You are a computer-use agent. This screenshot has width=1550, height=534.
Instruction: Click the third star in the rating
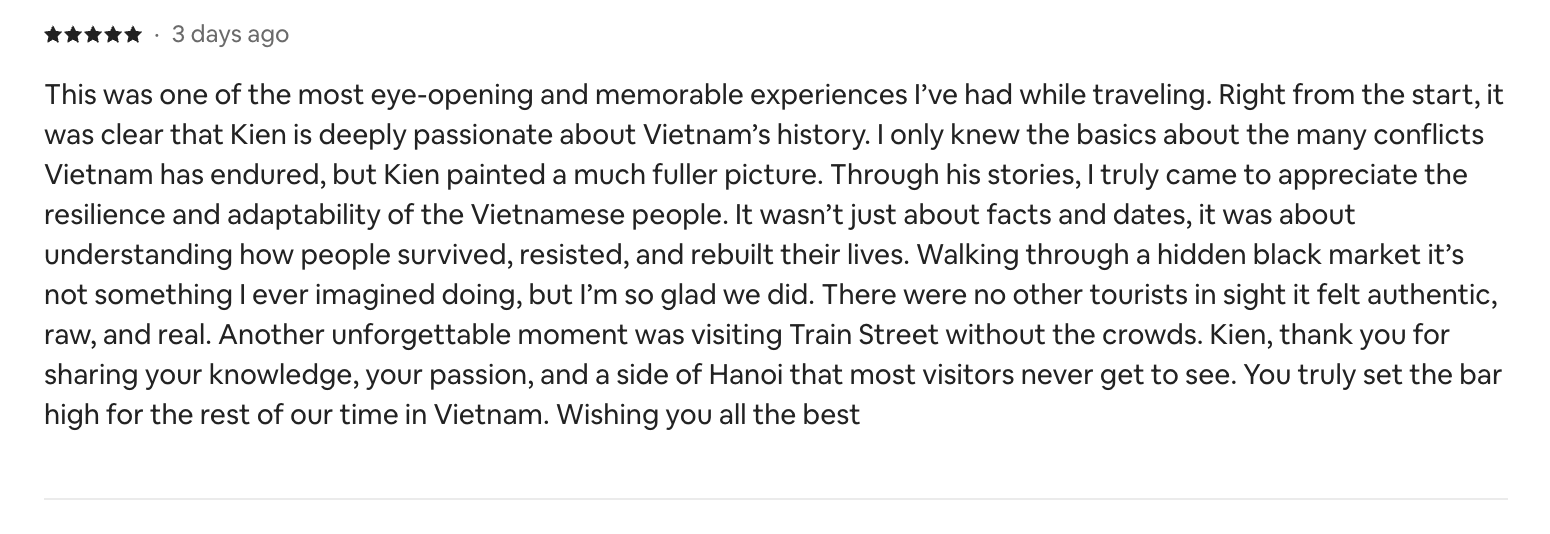point(93,35)
